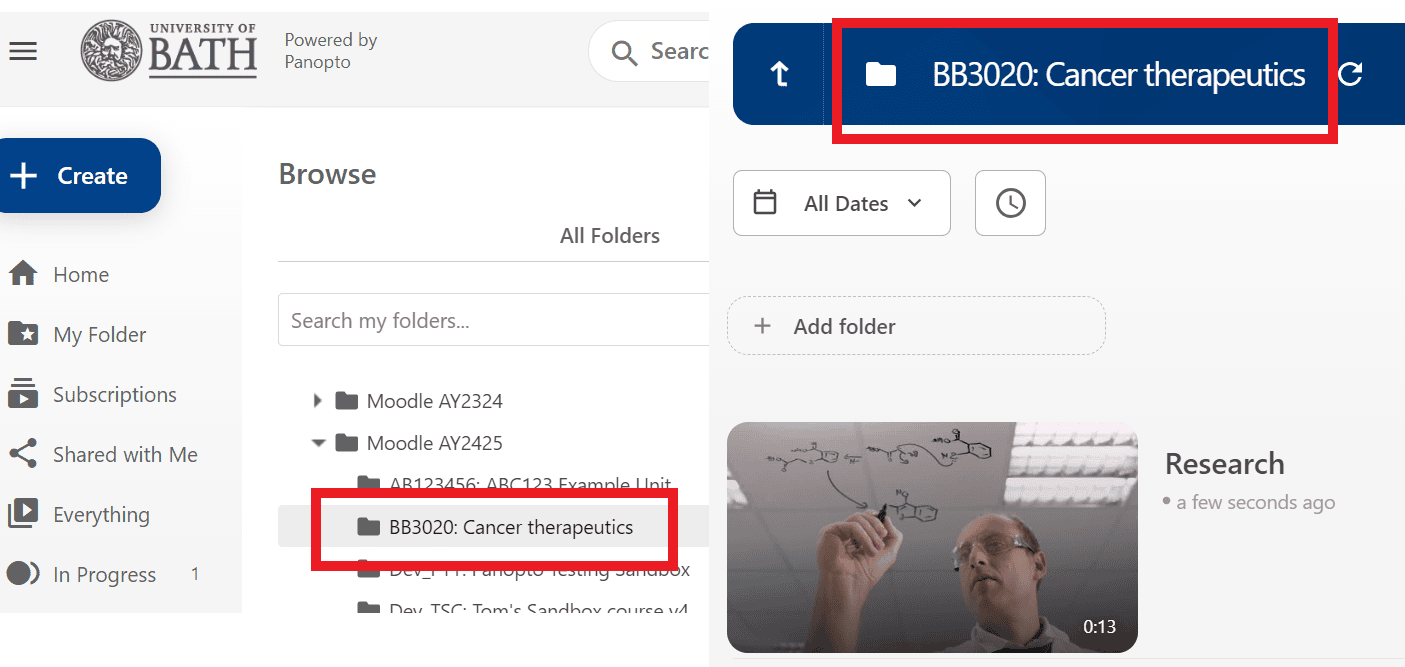Open the In Progress panel
Image resolution: width=1405 pixels, height=667 pixels.
[22, 574]
